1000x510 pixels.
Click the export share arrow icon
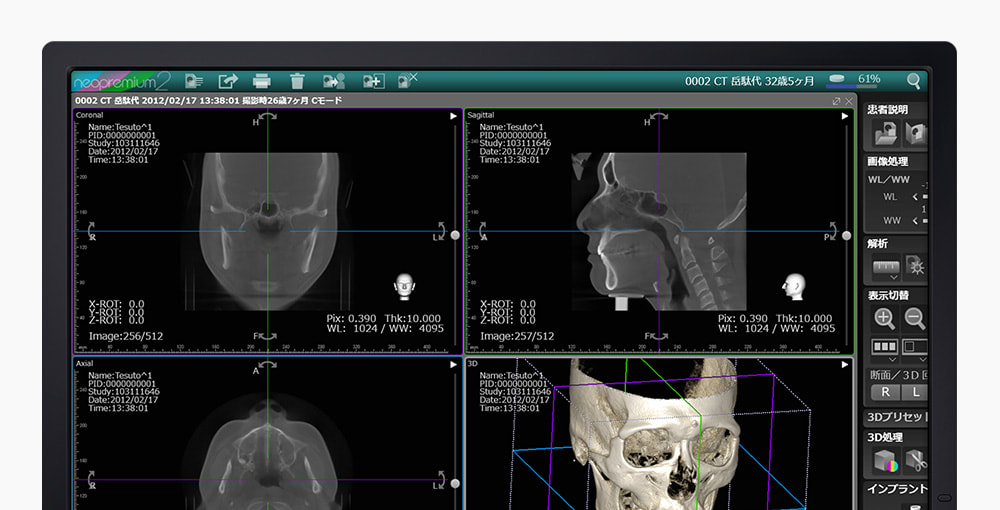tap(228, 81)
